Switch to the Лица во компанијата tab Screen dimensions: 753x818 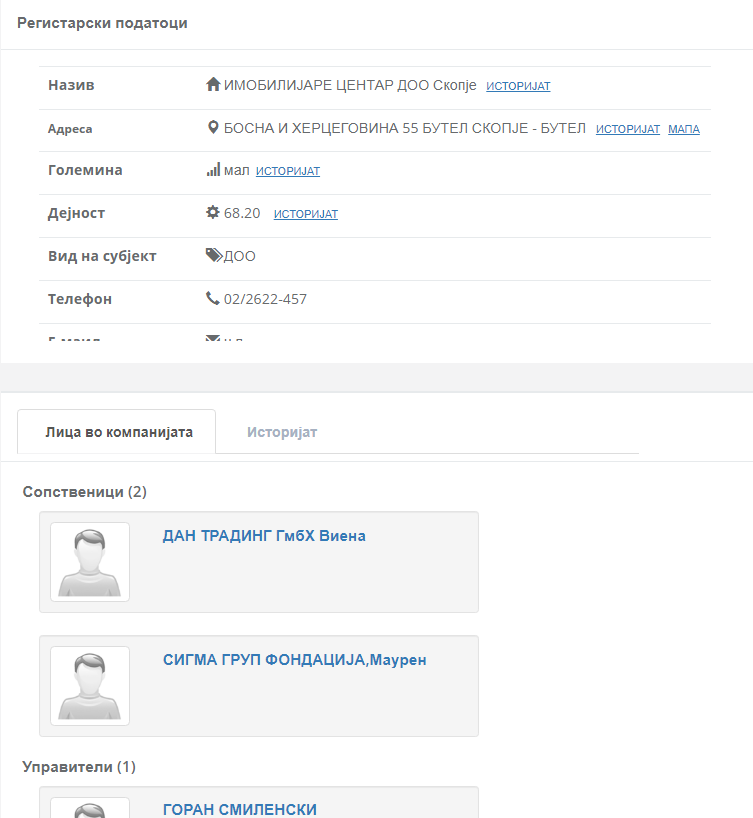click(x=116, y=432)
